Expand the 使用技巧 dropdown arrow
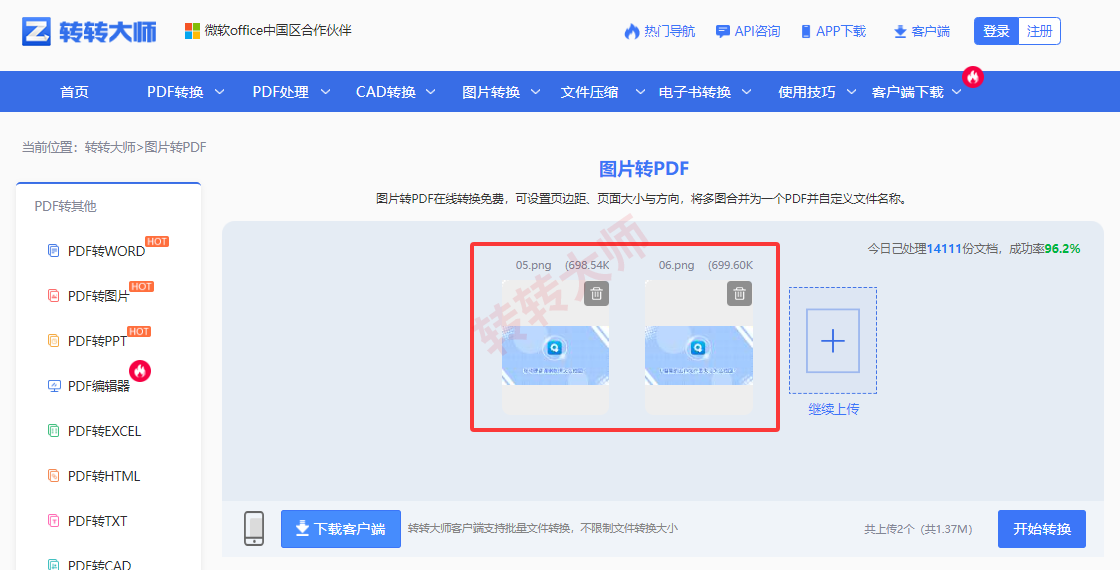This screenshot has height=570, width=1120. (x=851, y=91)
